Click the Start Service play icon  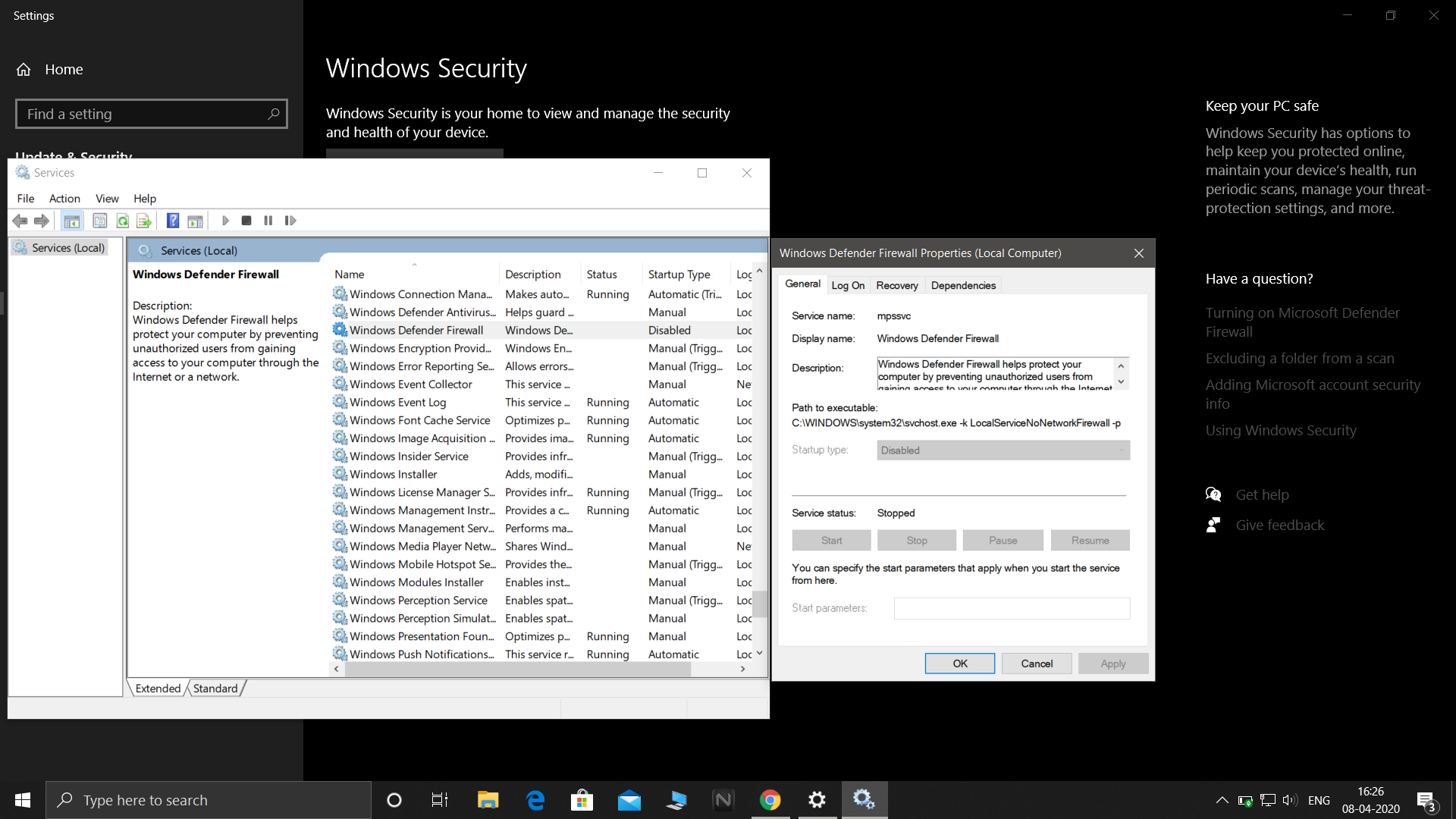pos(225,221)
